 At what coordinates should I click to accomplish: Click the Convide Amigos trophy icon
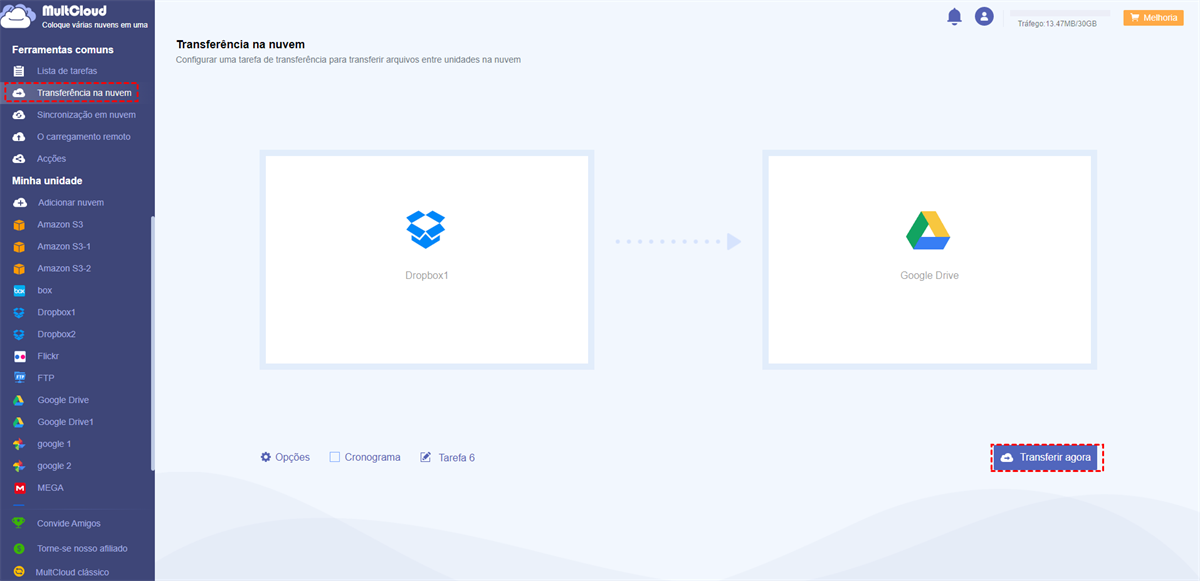click(19, 523)
